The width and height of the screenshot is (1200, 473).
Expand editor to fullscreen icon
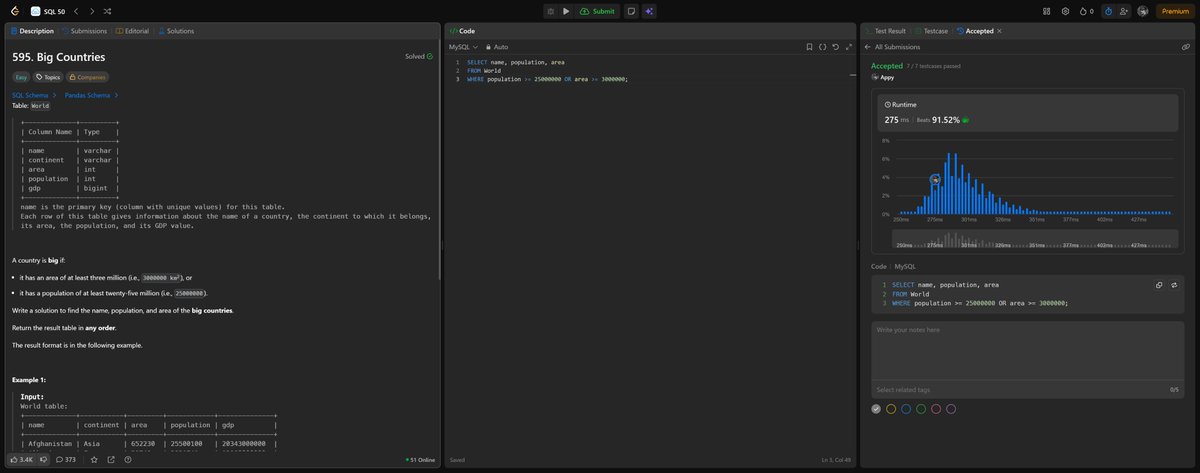[x=849, y=47]
